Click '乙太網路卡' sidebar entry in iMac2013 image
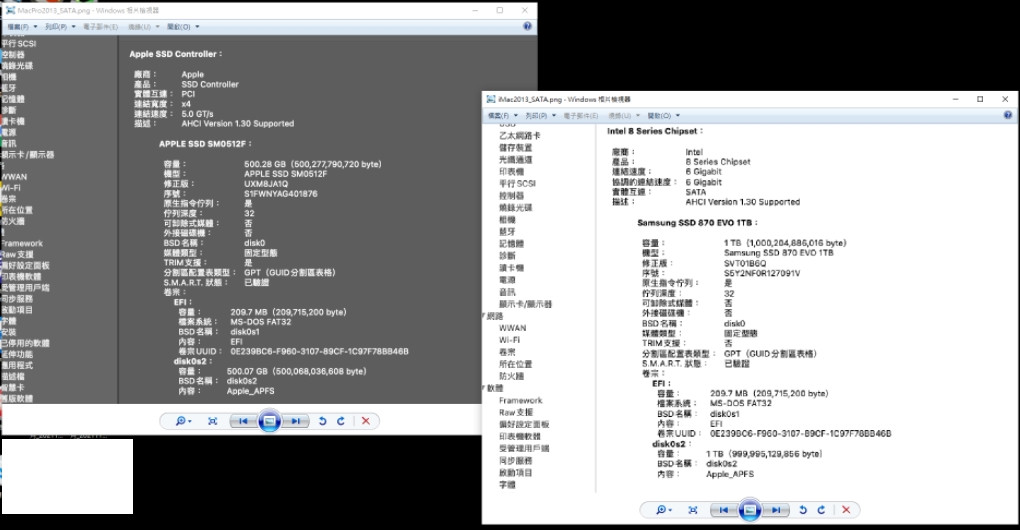 tap(520, 136)
